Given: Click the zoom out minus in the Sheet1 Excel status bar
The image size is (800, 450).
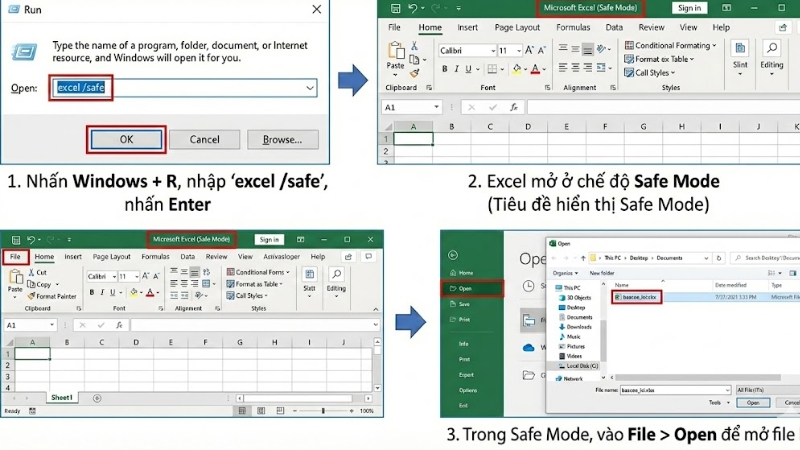Looking at the screenshot, I should coord(295,411).
